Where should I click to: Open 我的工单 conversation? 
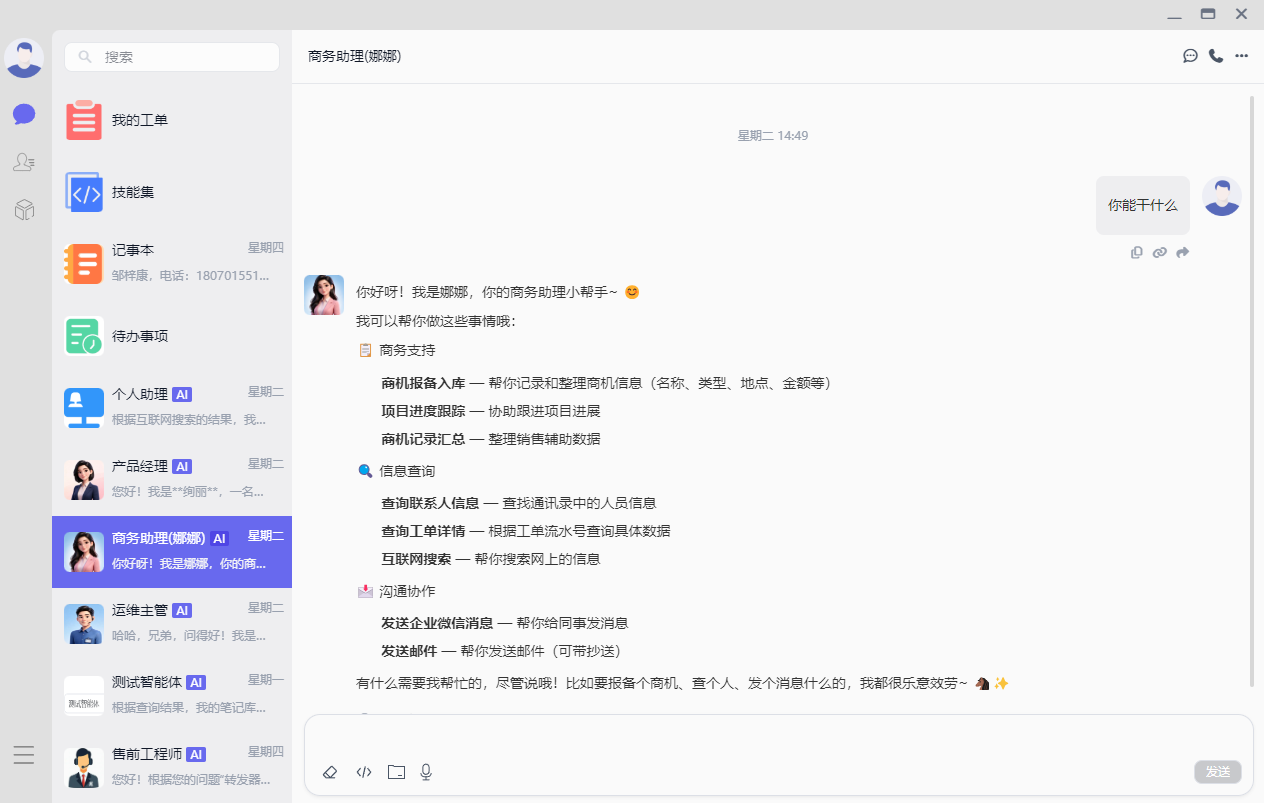click(172, 120)
